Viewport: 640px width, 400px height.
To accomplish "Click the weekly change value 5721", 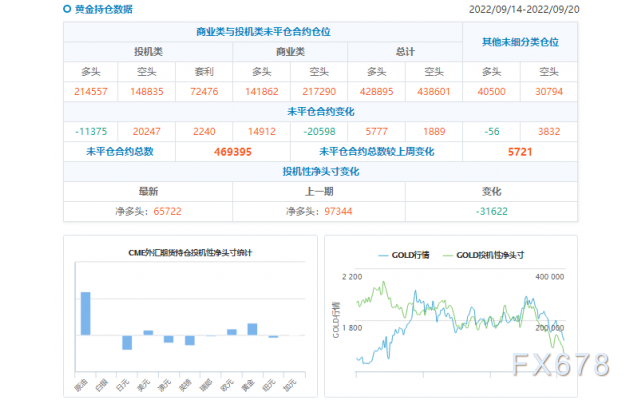I will (520, 152).
